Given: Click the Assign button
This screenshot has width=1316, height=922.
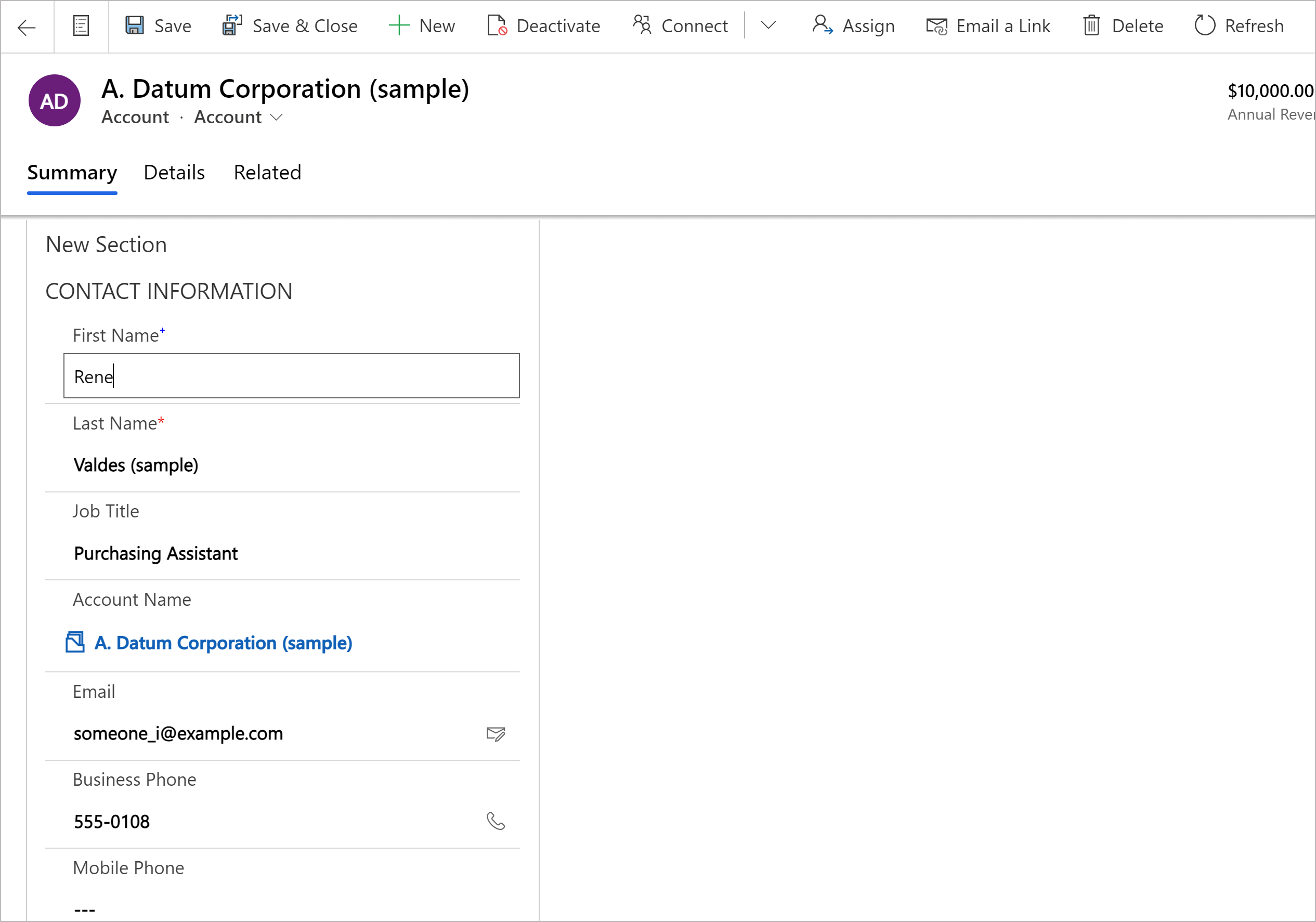Looking at the screenshot, I should coord(855,25).
